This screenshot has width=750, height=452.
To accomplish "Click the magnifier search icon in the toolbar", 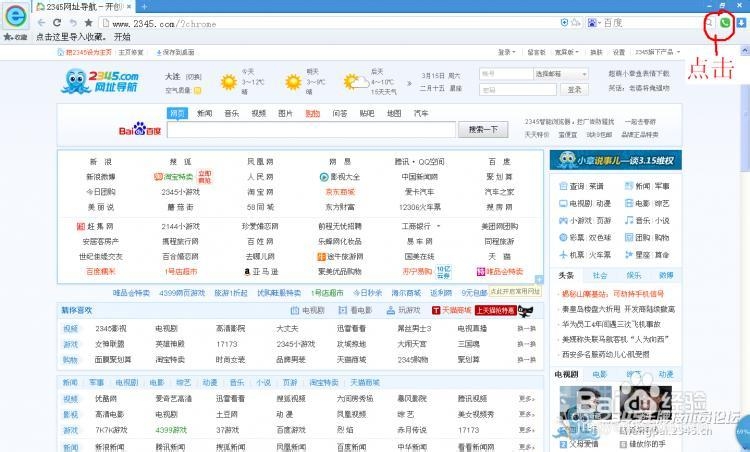I will (710, 22).
